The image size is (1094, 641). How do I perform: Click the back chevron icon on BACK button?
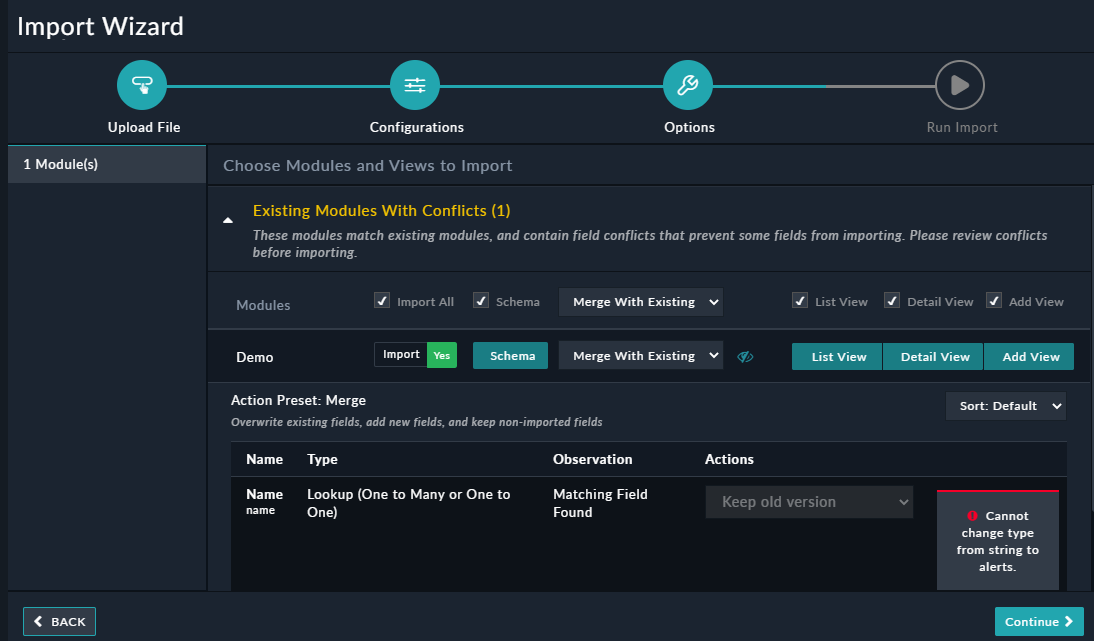click(39, 621)
